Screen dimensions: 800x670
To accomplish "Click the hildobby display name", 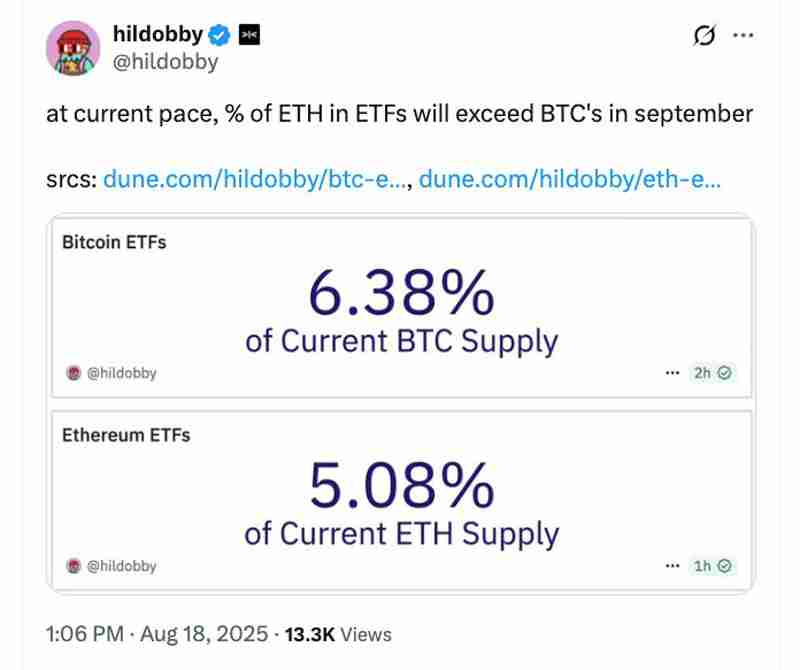I will (x=161, y=33).
